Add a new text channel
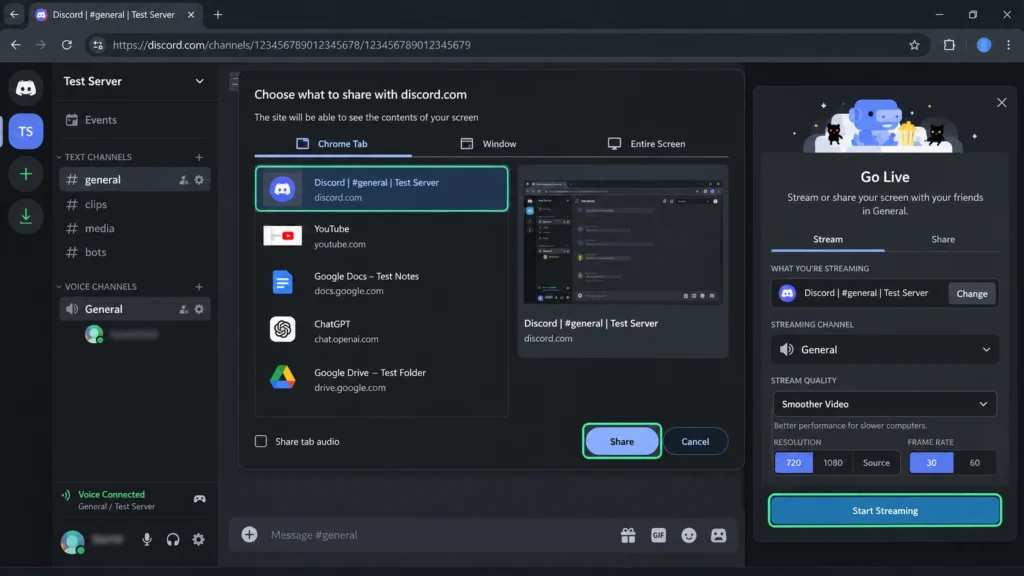The height and width of the screenshot is (576, 1024). [199, 157]
